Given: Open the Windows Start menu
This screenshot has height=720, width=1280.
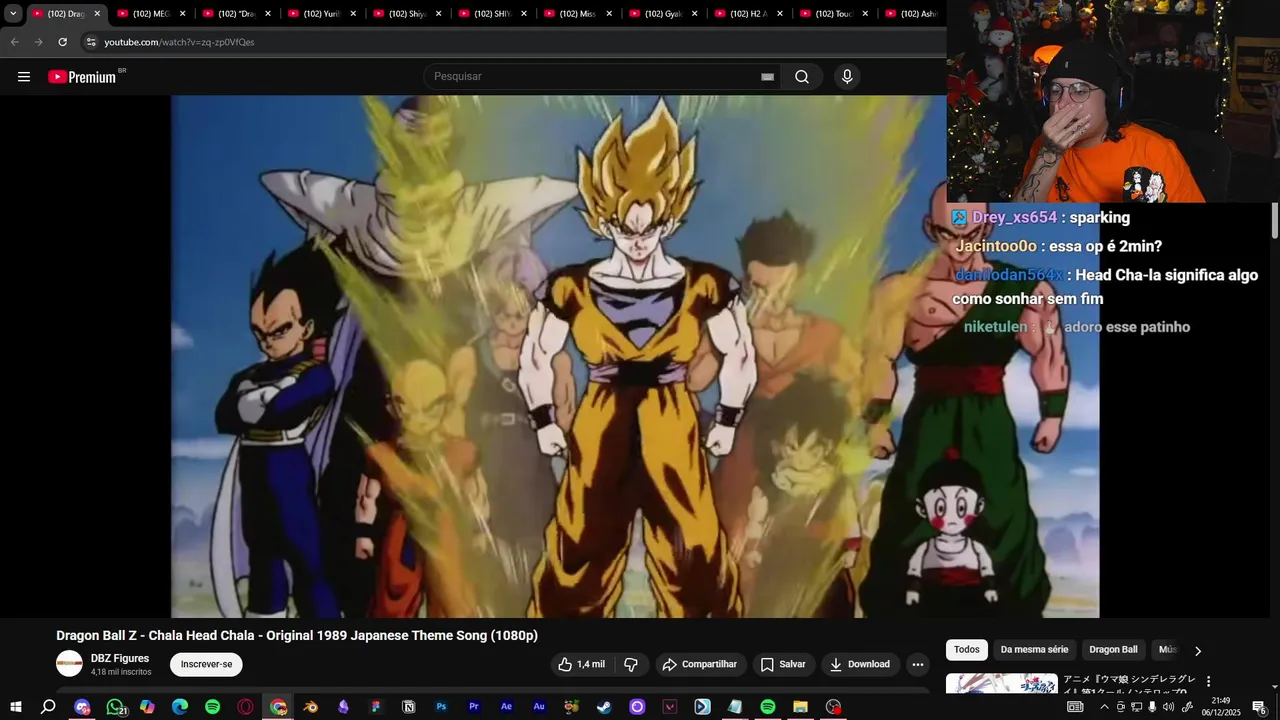Looking at the screenshot, I should pos(16,707).
